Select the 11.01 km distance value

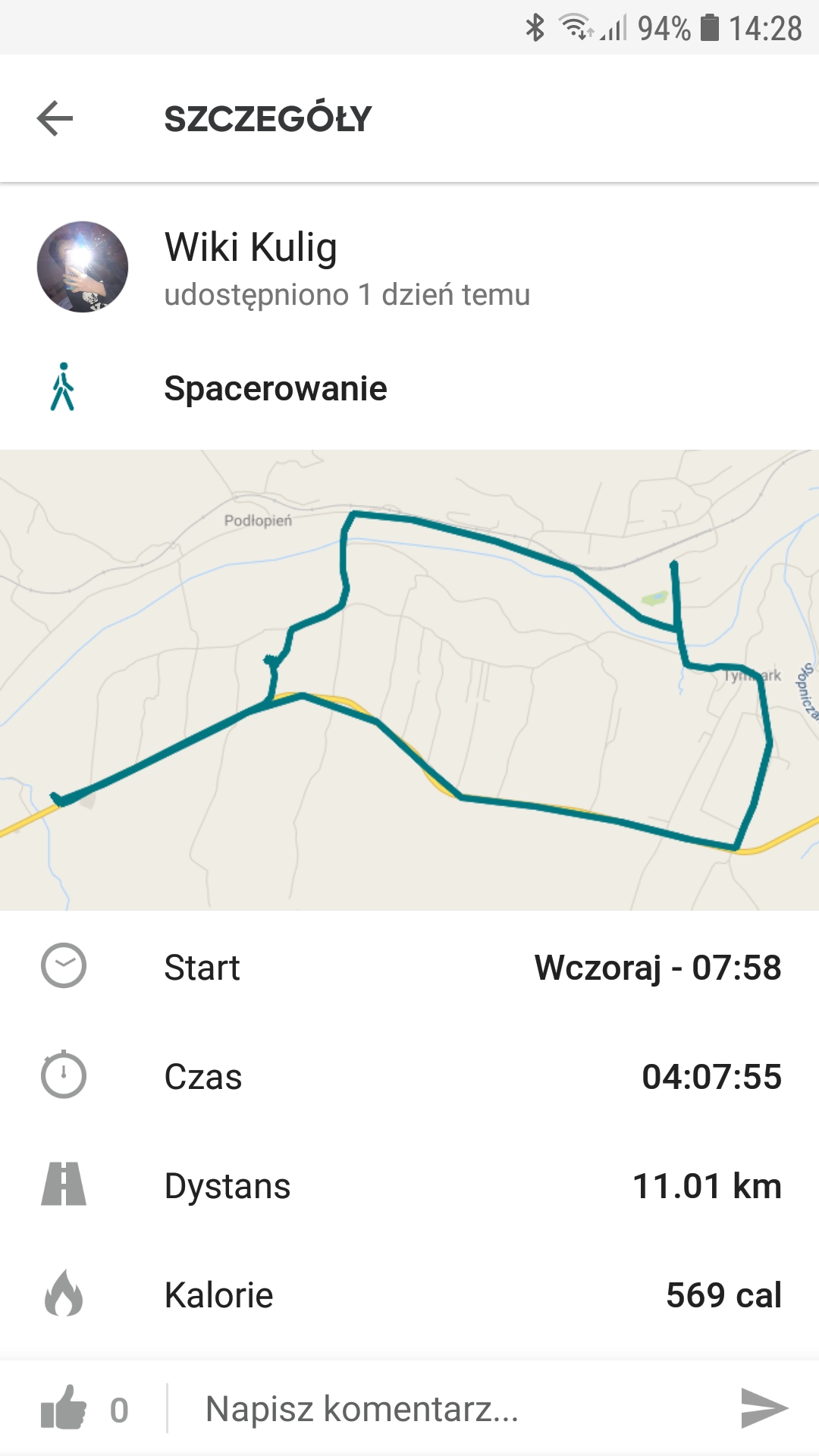tap(707, 1186)
